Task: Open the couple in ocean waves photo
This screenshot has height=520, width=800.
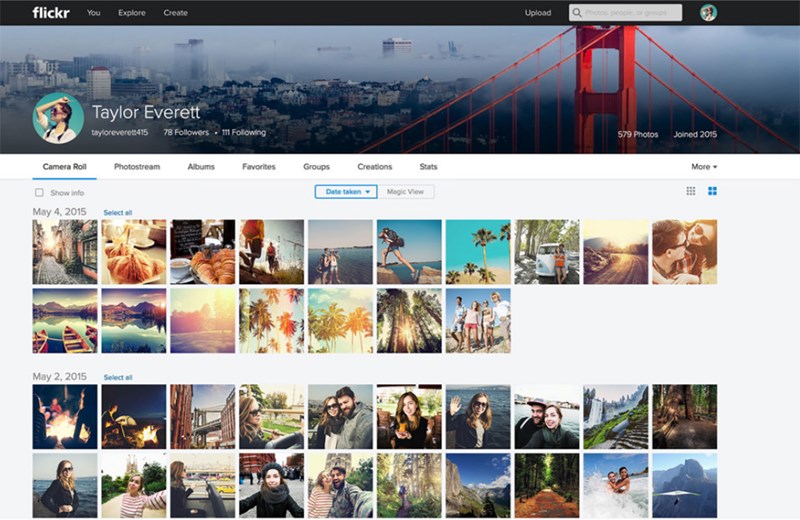Action: pyautogui.click(x=616, y=486)
